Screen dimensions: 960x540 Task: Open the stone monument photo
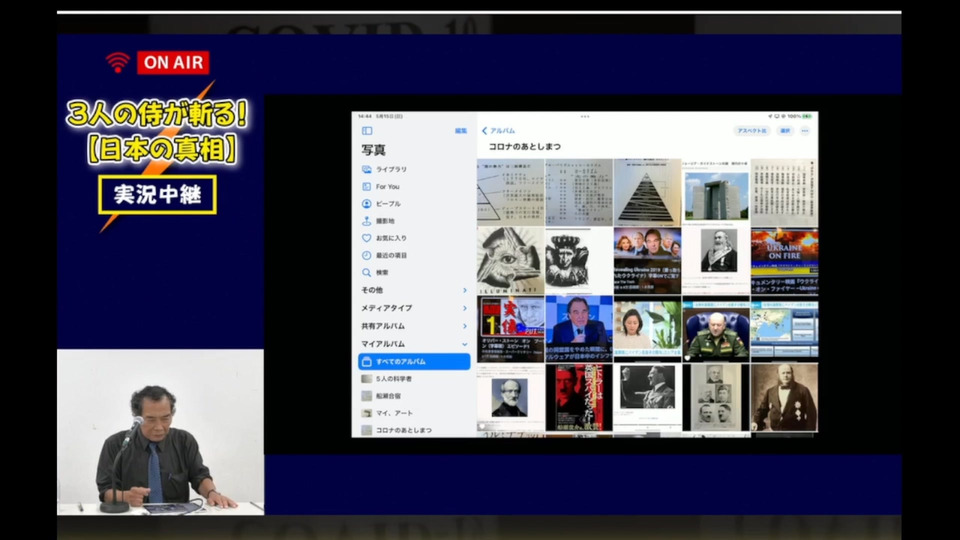point(716,192)
